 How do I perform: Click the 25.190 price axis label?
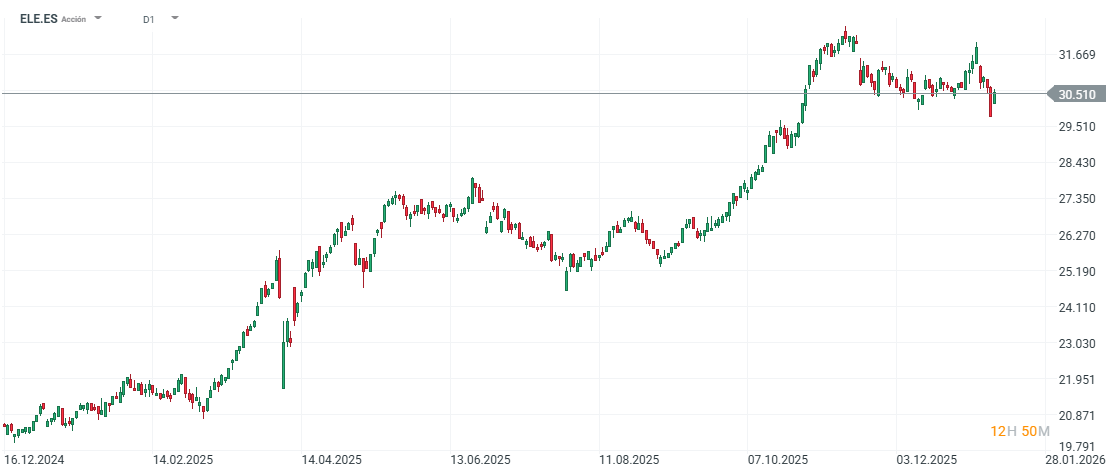(x=1077, y=272)
